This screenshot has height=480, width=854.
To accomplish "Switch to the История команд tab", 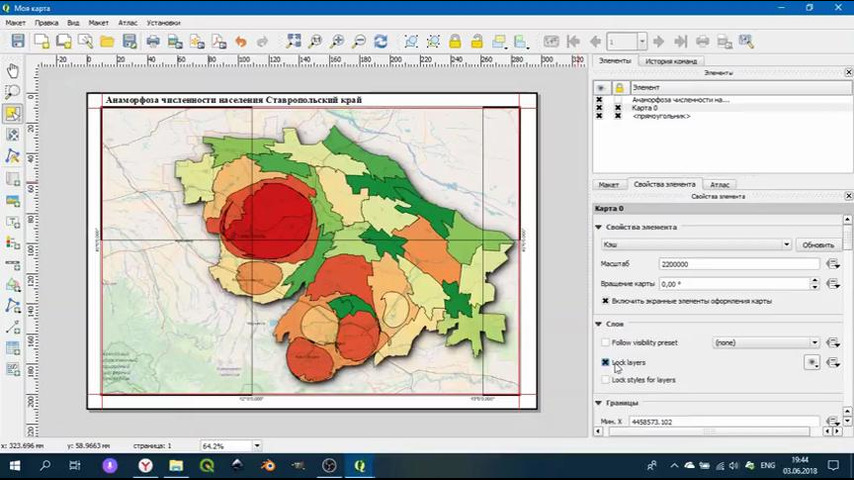I will [670, 61].
